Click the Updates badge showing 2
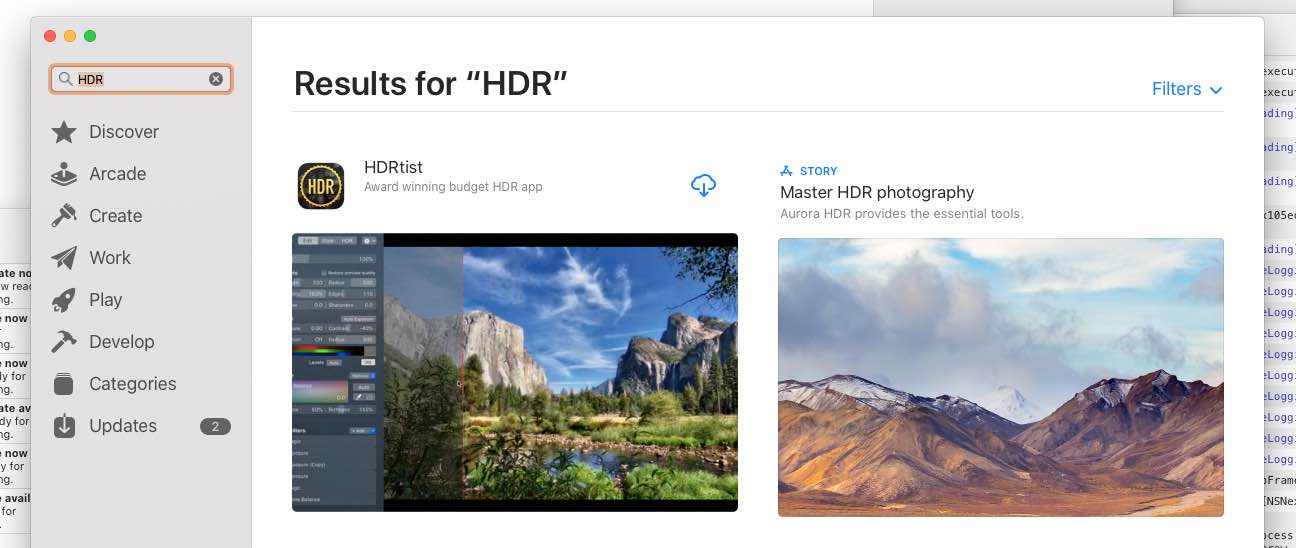1296x548 pixels. coord(215,426)
